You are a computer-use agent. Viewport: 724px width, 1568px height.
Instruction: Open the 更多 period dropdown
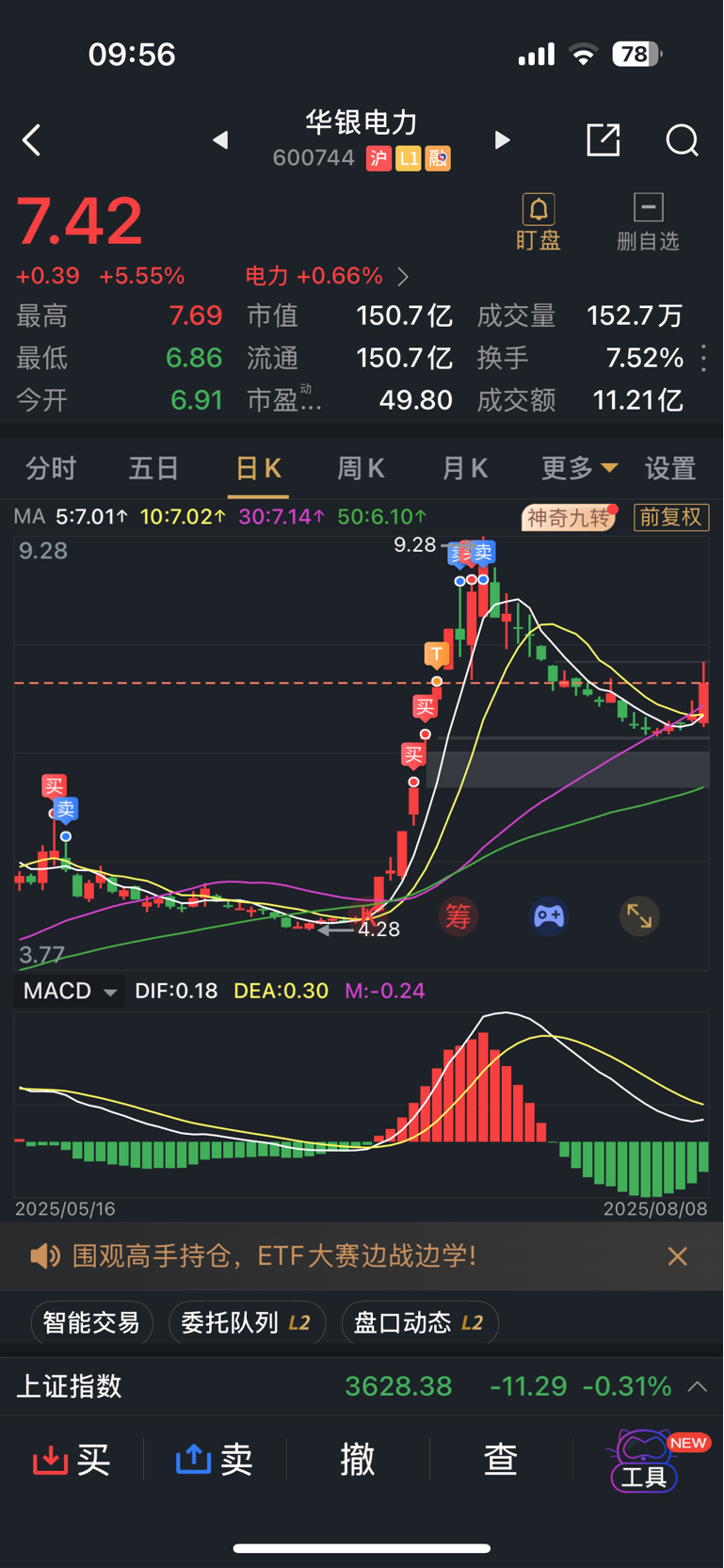point(579,468)
